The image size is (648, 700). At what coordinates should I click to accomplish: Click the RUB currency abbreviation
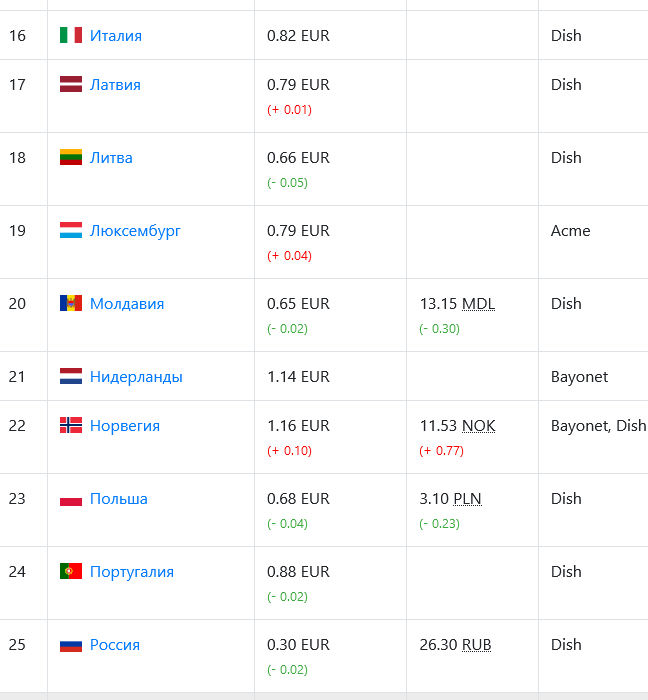[477, 645]
